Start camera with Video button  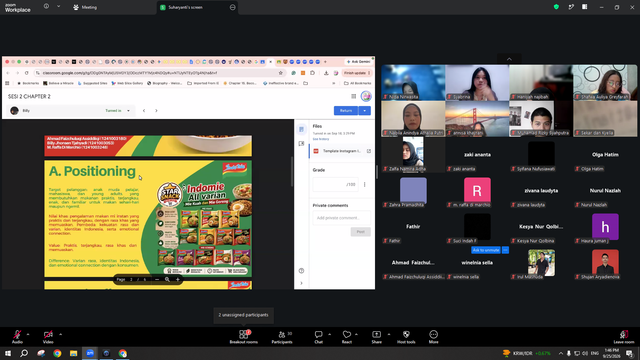tap(48, 337)
